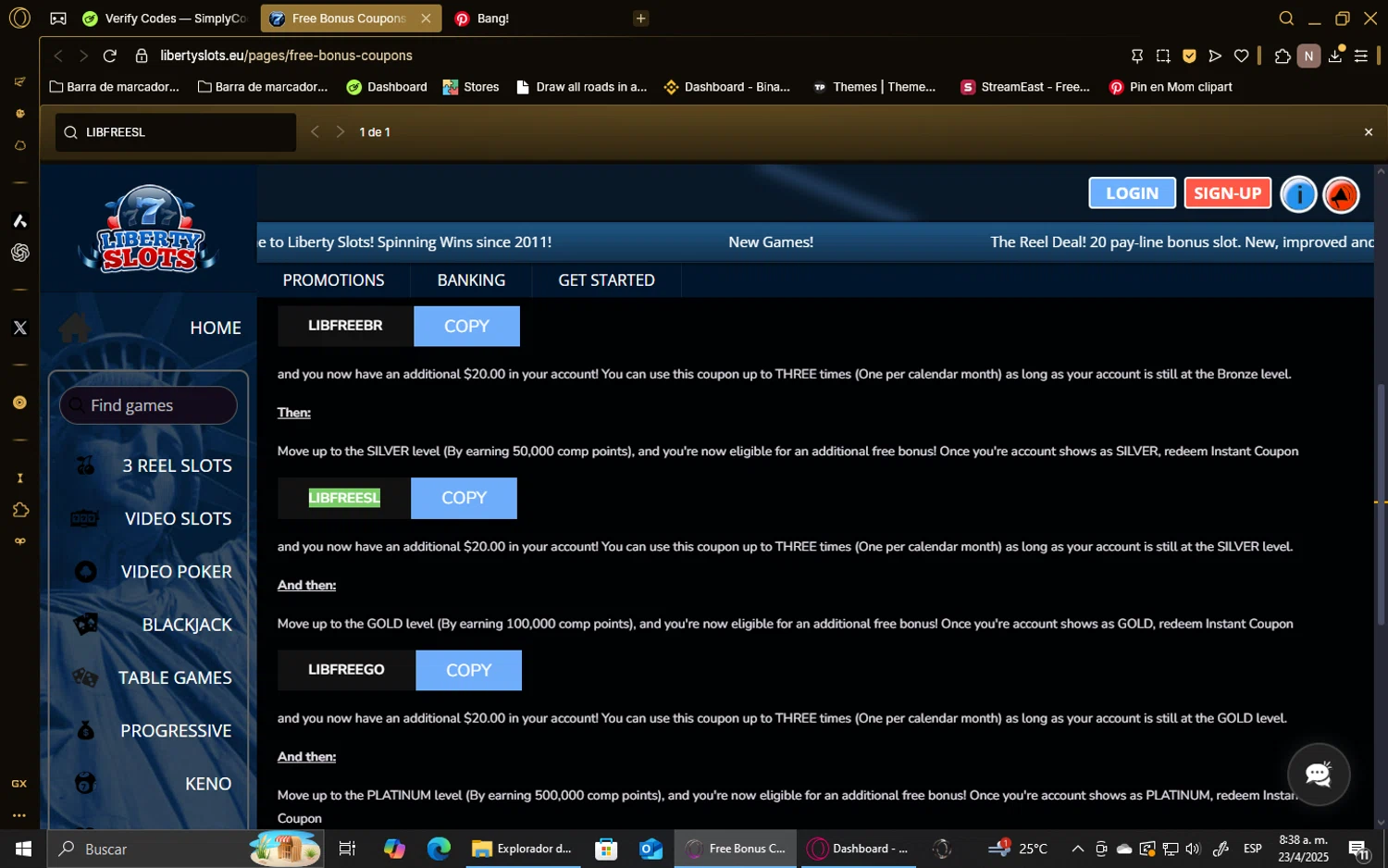Go back to the previous page
This screenshot has width=1388, height=868.
click(58, 56)
